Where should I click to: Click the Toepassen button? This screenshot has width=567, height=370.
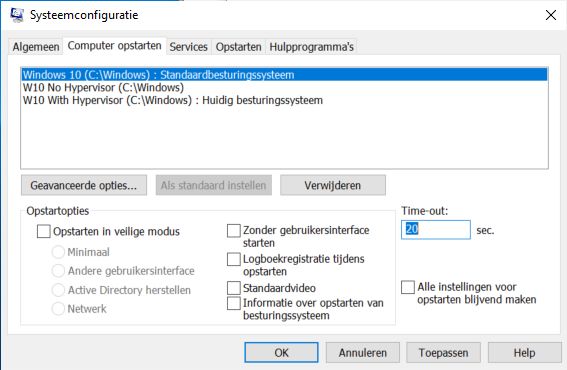tap(443, 353)
